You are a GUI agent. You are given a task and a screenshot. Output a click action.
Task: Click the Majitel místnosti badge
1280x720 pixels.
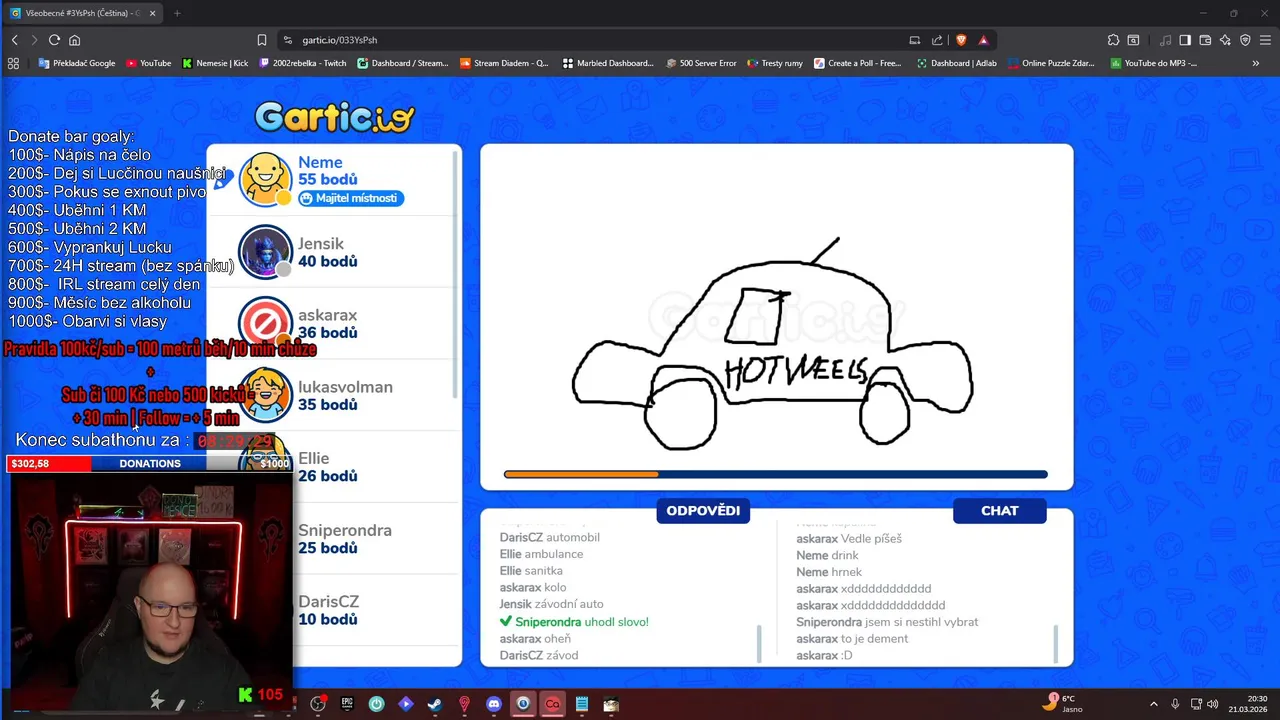(351, 198)
